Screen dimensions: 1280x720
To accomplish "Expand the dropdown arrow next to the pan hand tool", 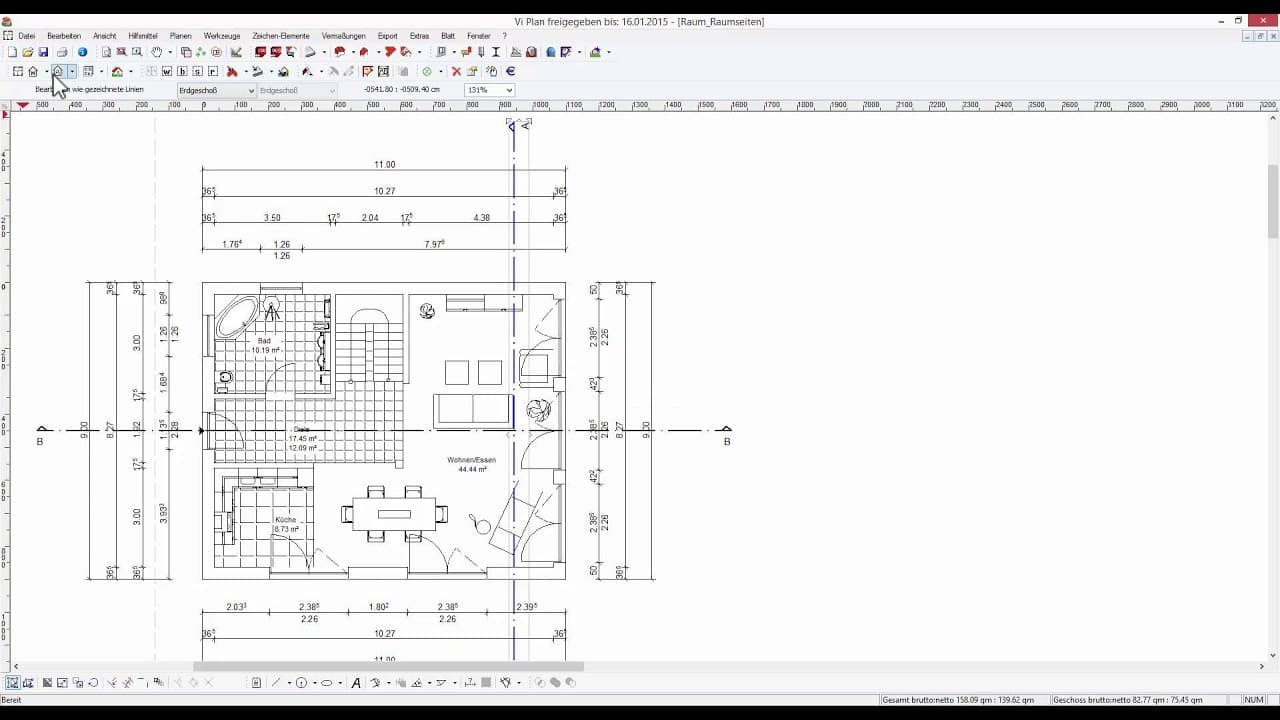I will tap(170, 52).
